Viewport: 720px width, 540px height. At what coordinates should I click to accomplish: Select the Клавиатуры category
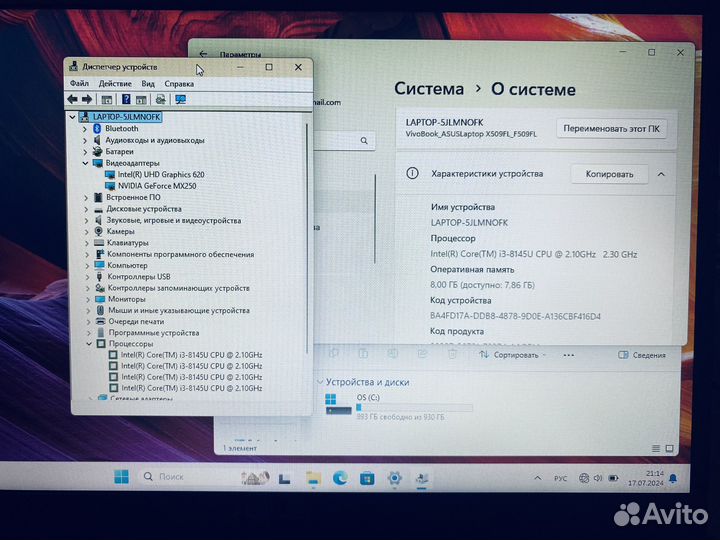pos(128,243)
